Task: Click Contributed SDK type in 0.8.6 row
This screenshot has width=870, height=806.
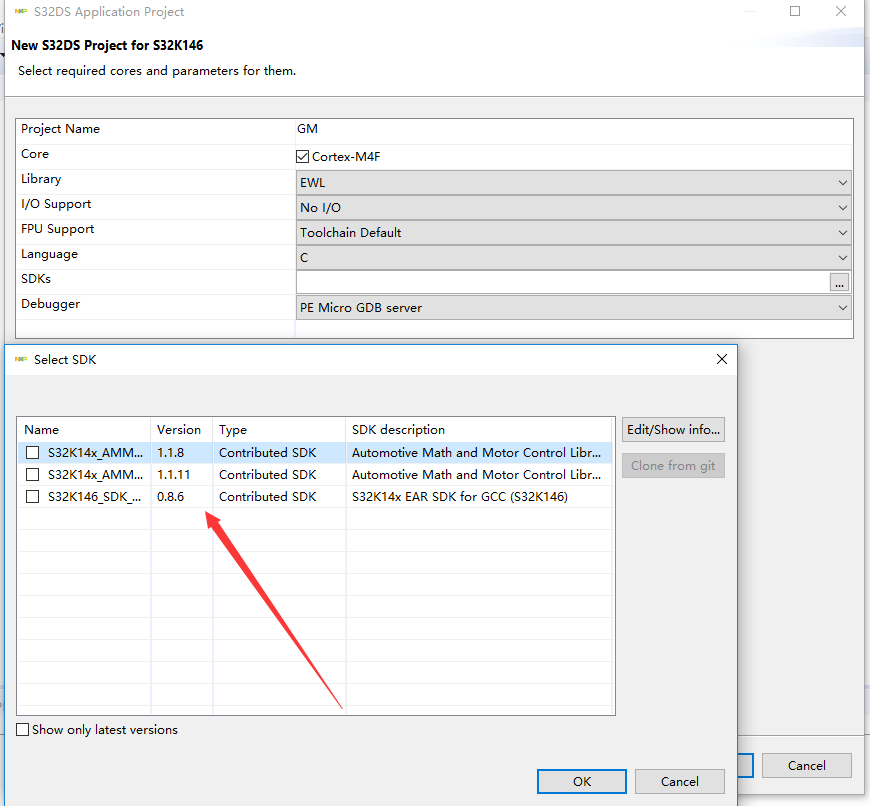Action: pos(267,496)
